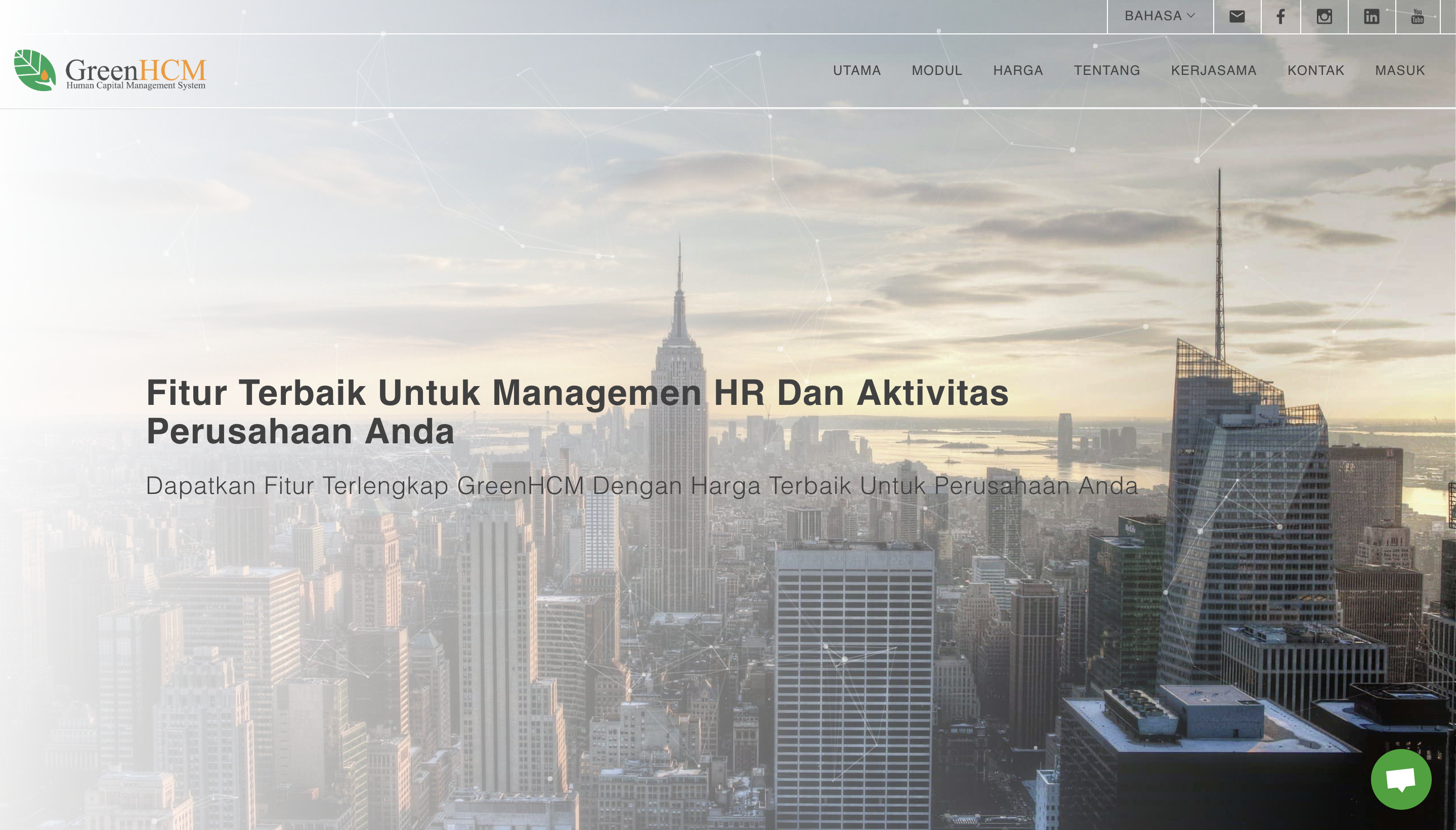Open the Facebook page icon
Image resolution: width=1456 pixels, height=830 pixels.
[x=1280, y=17]
